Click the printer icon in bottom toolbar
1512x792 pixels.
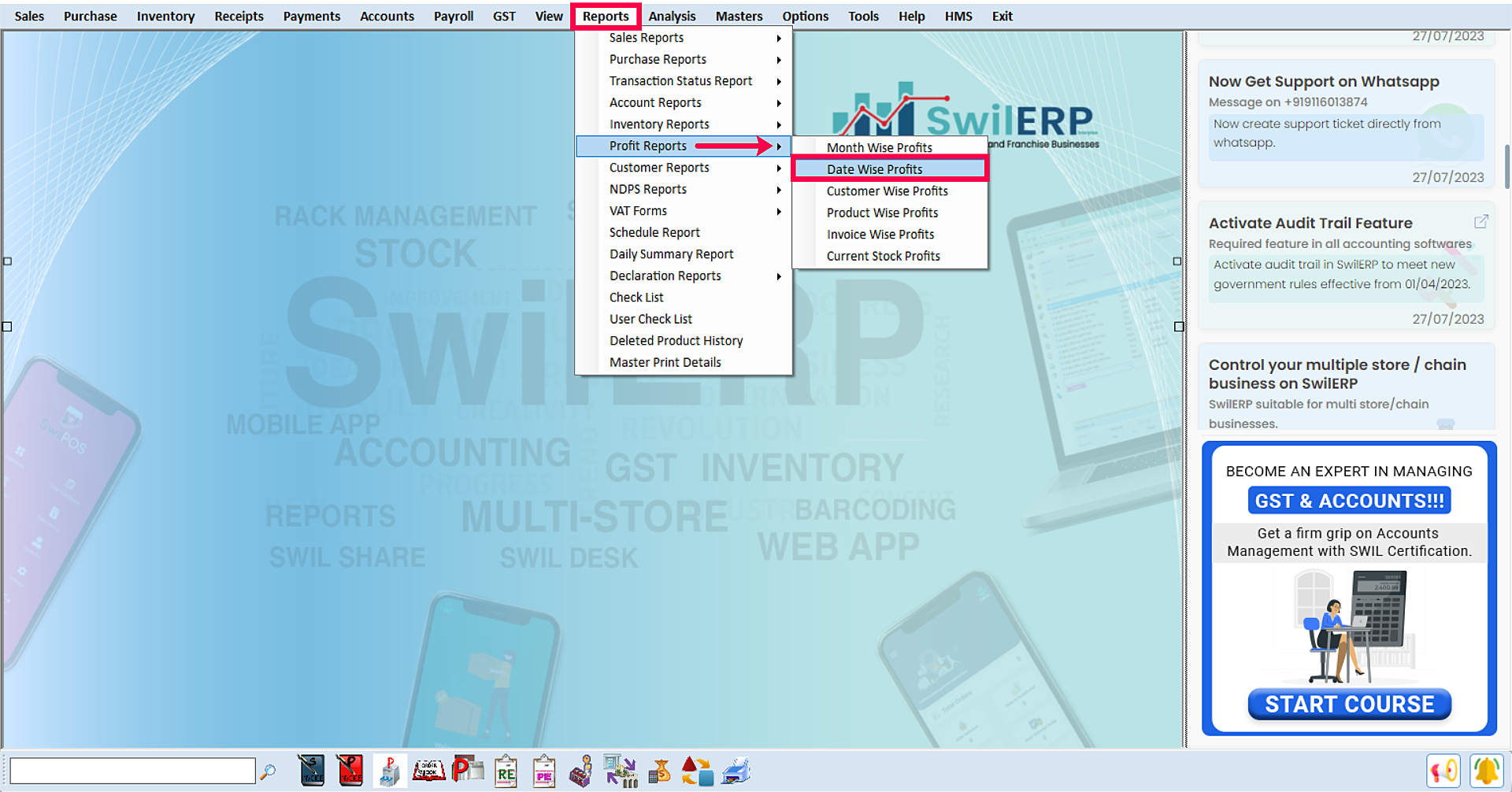736,771
